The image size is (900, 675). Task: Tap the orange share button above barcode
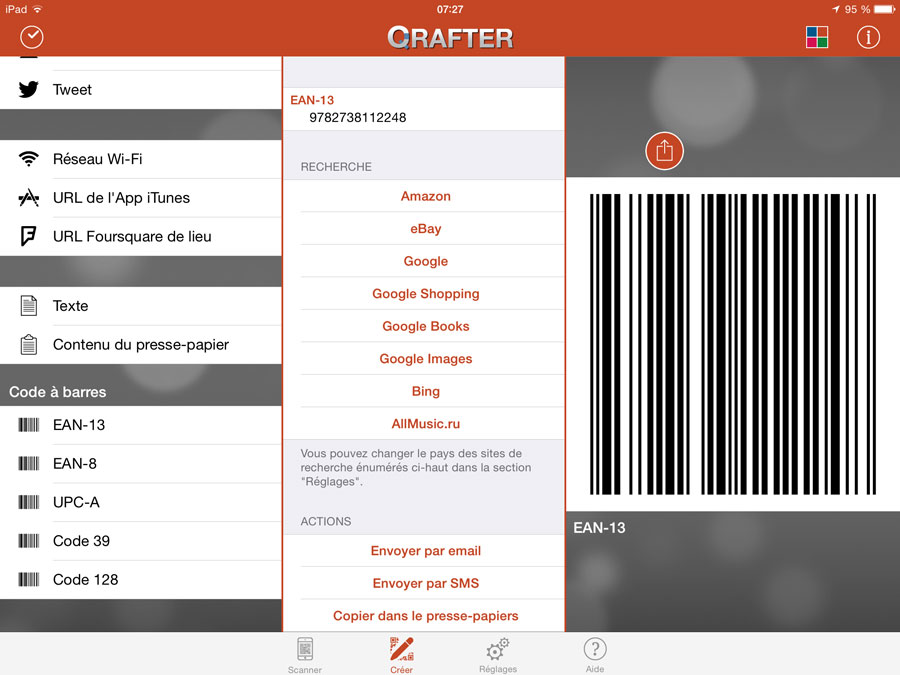point(664,151)
